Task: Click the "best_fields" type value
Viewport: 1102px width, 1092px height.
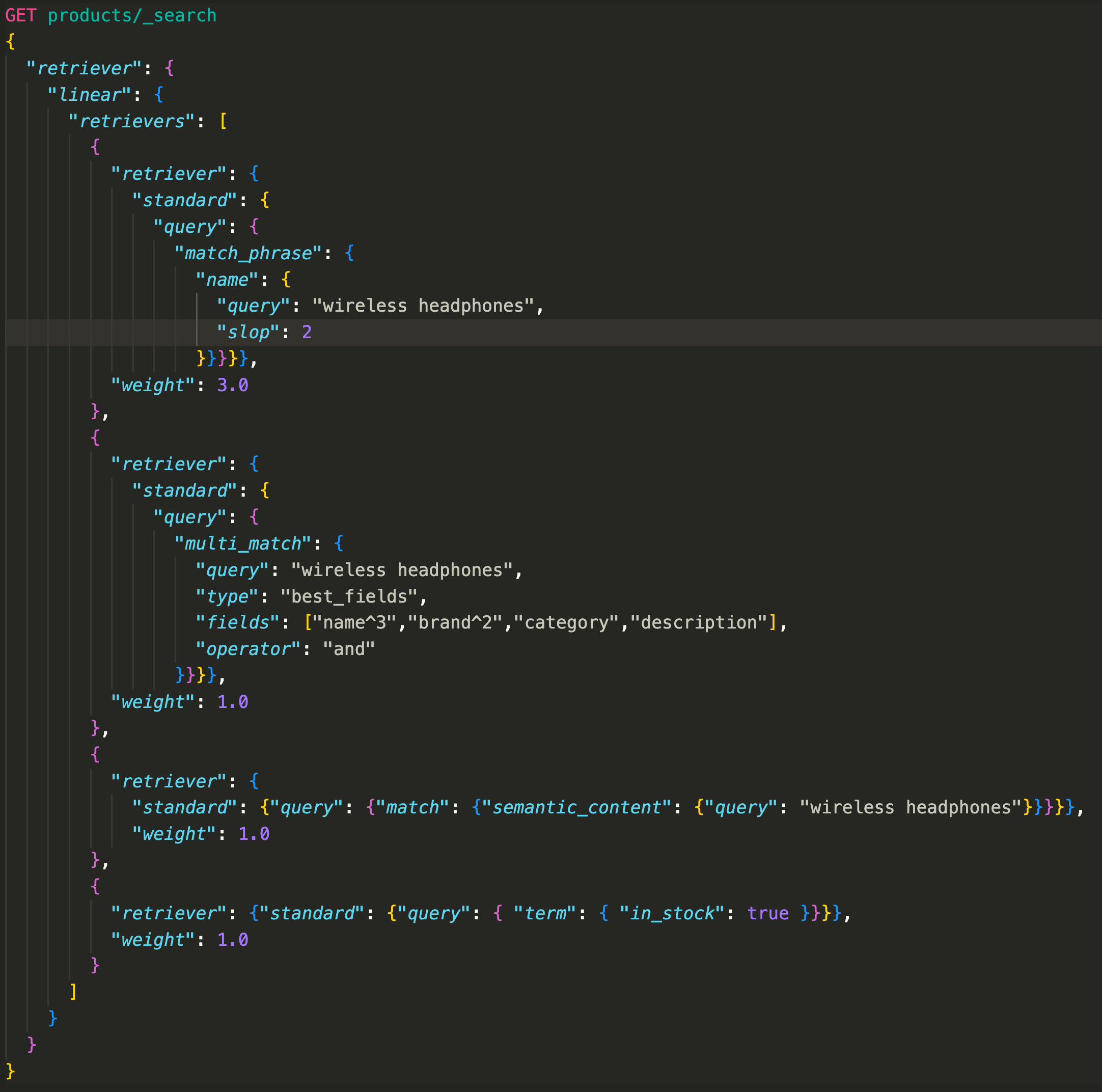Action: click(x=349, y=596)
